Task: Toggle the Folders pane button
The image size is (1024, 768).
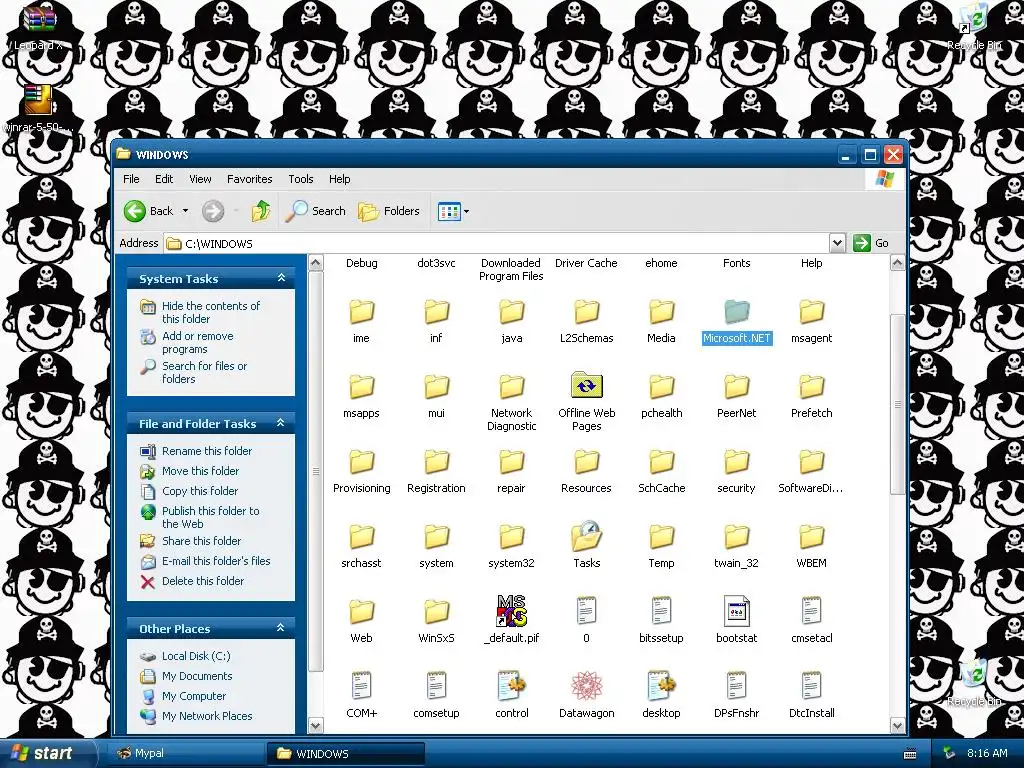Action: point(389,211)
